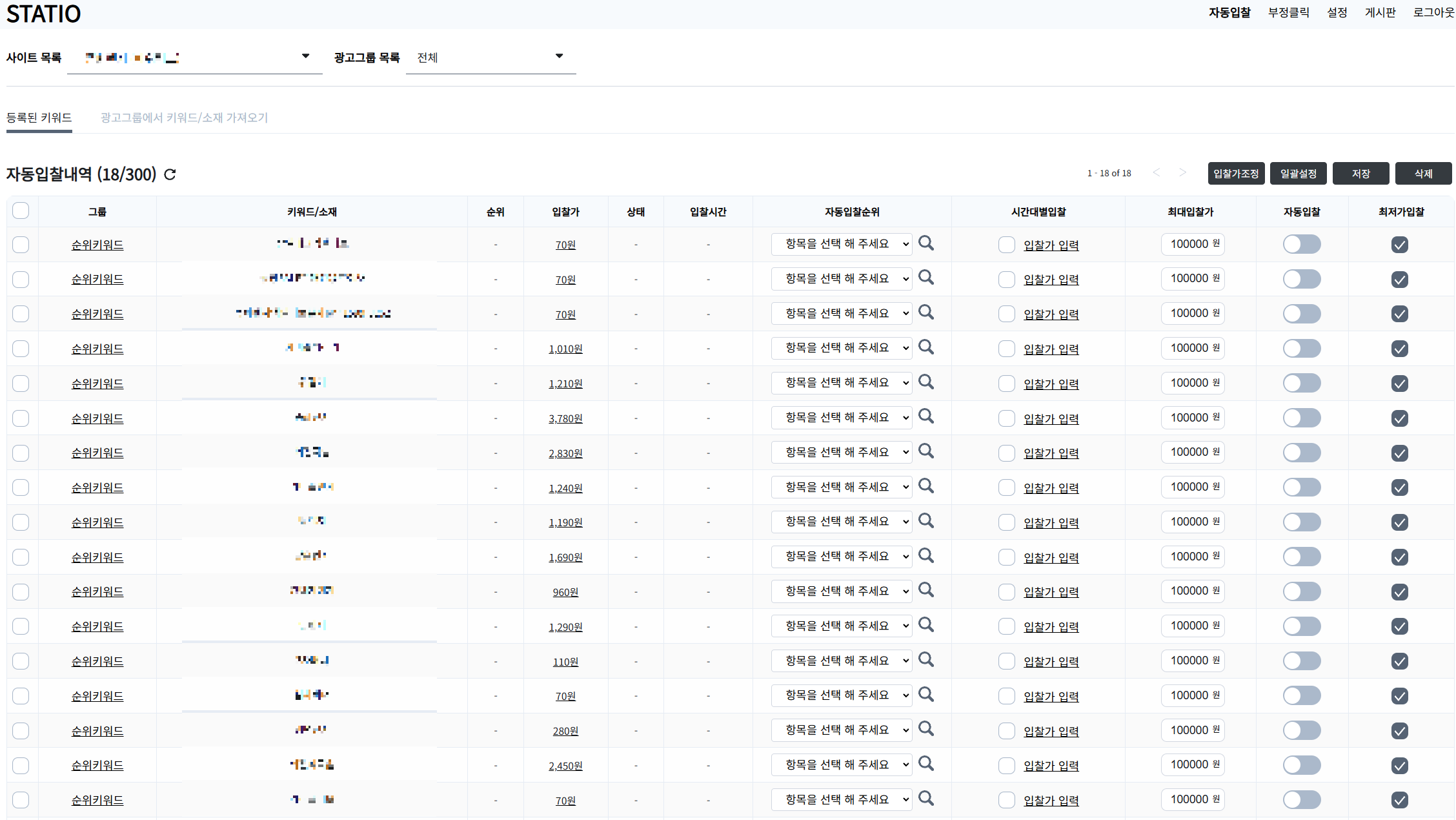Open 자동입찰순위 dropdown in the 1,210원 row
The image size is (1456, 820).
tap(841, 383)
